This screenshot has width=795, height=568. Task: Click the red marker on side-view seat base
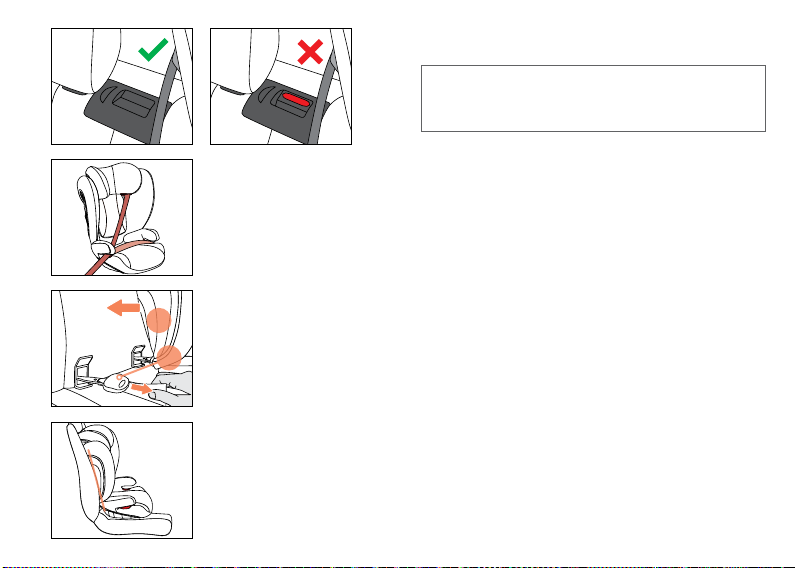point(125,507)
